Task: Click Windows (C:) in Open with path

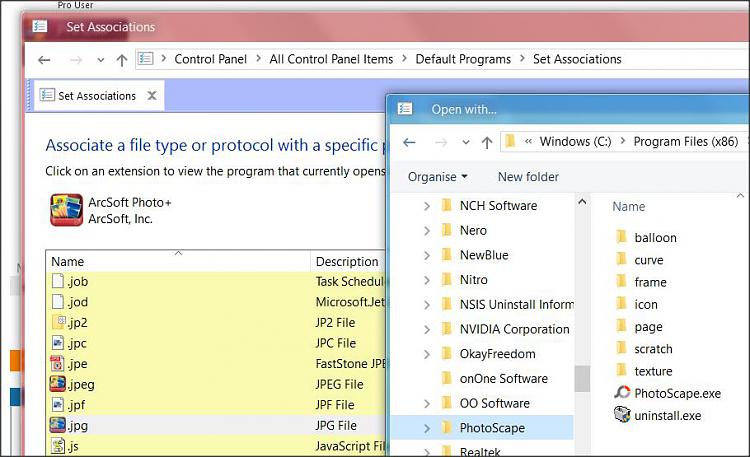Action: tap(575, 142)
